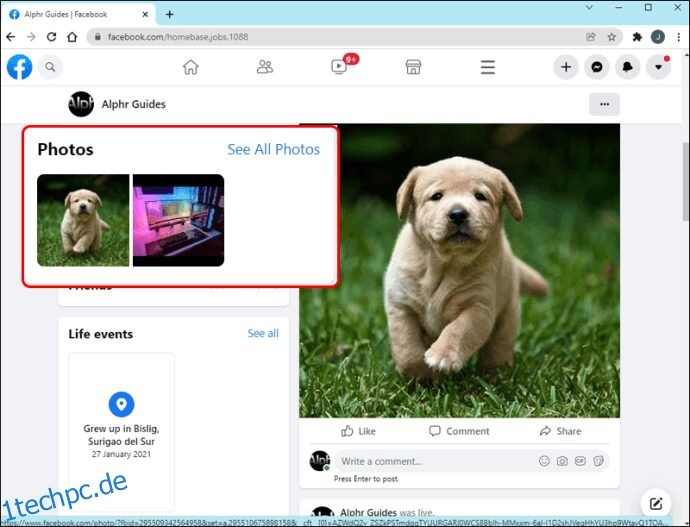Reload the page

coord(51,37)
